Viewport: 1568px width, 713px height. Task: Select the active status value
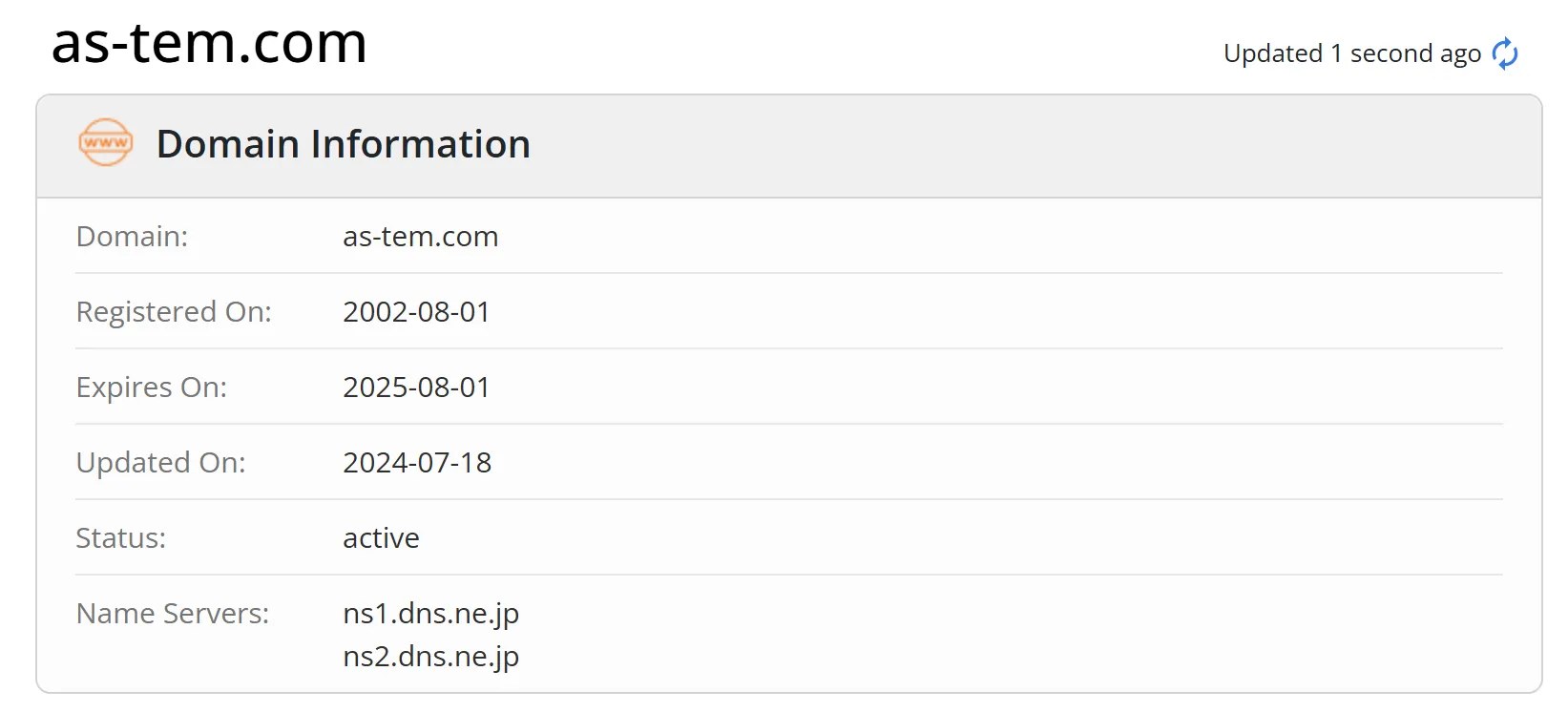coord(381,537)
